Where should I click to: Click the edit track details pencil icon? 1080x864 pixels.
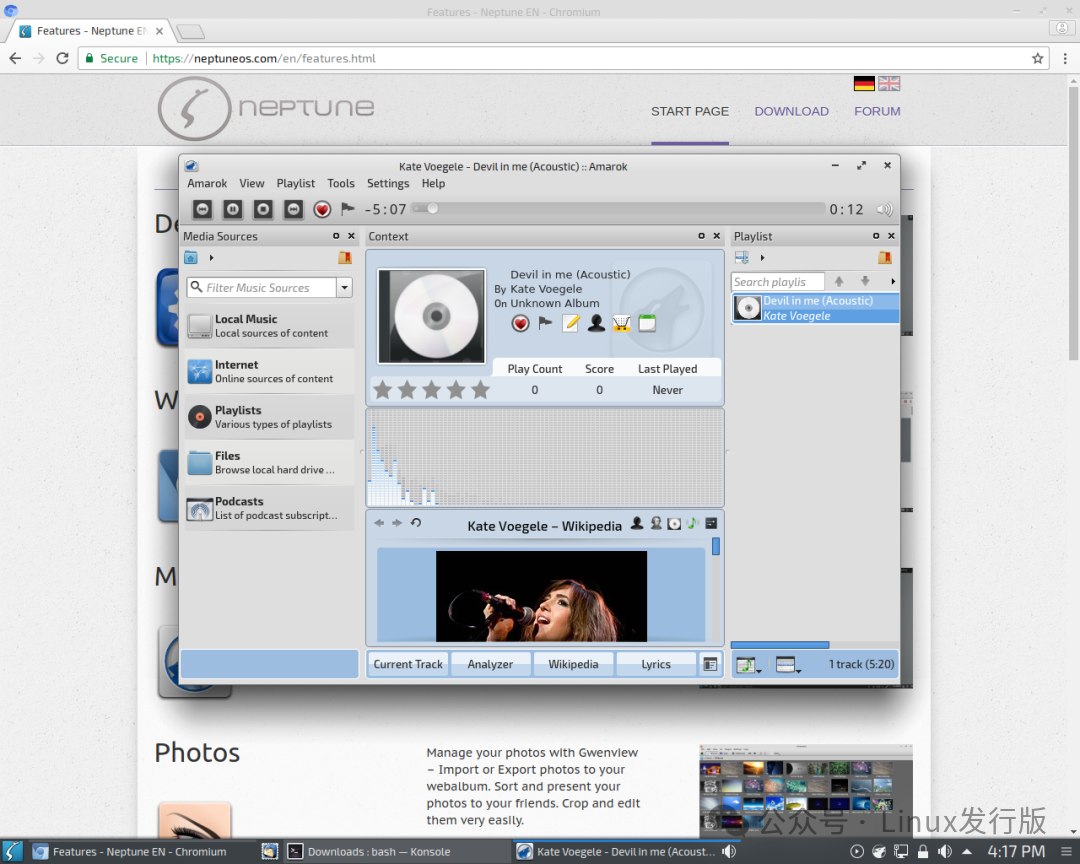point(571,323)
